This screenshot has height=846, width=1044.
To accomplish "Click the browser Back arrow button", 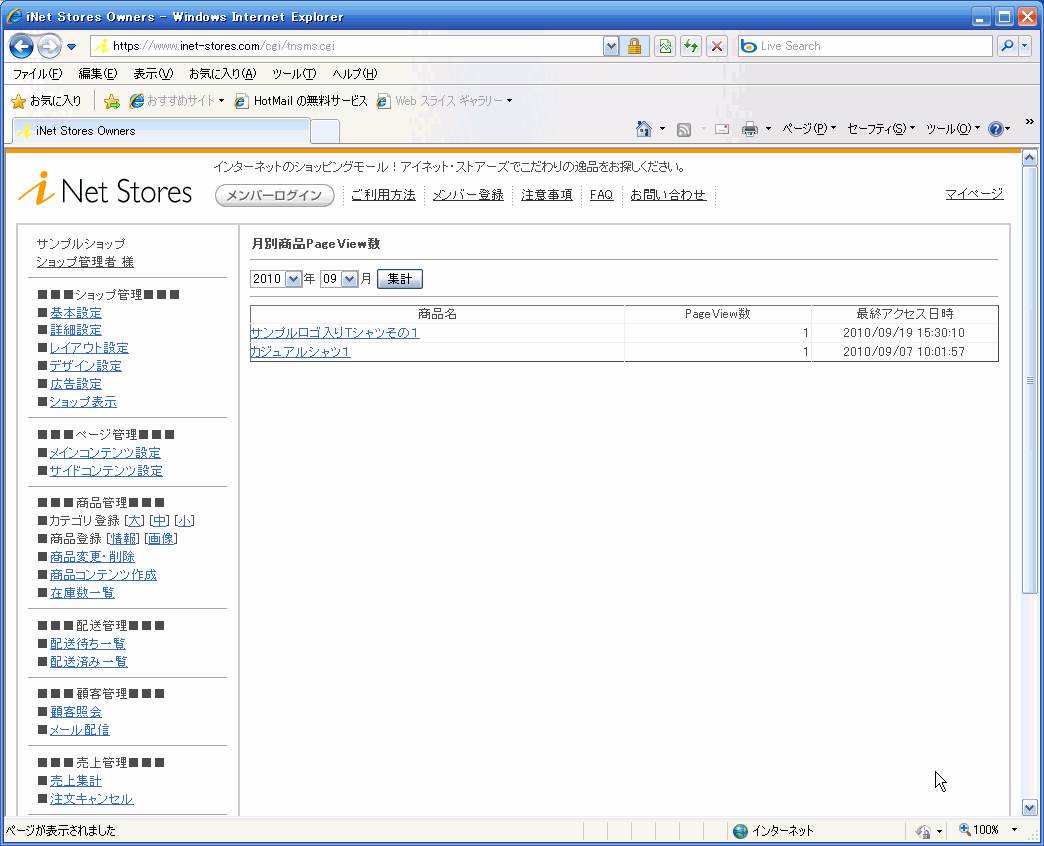I will (x=21, y=46).
